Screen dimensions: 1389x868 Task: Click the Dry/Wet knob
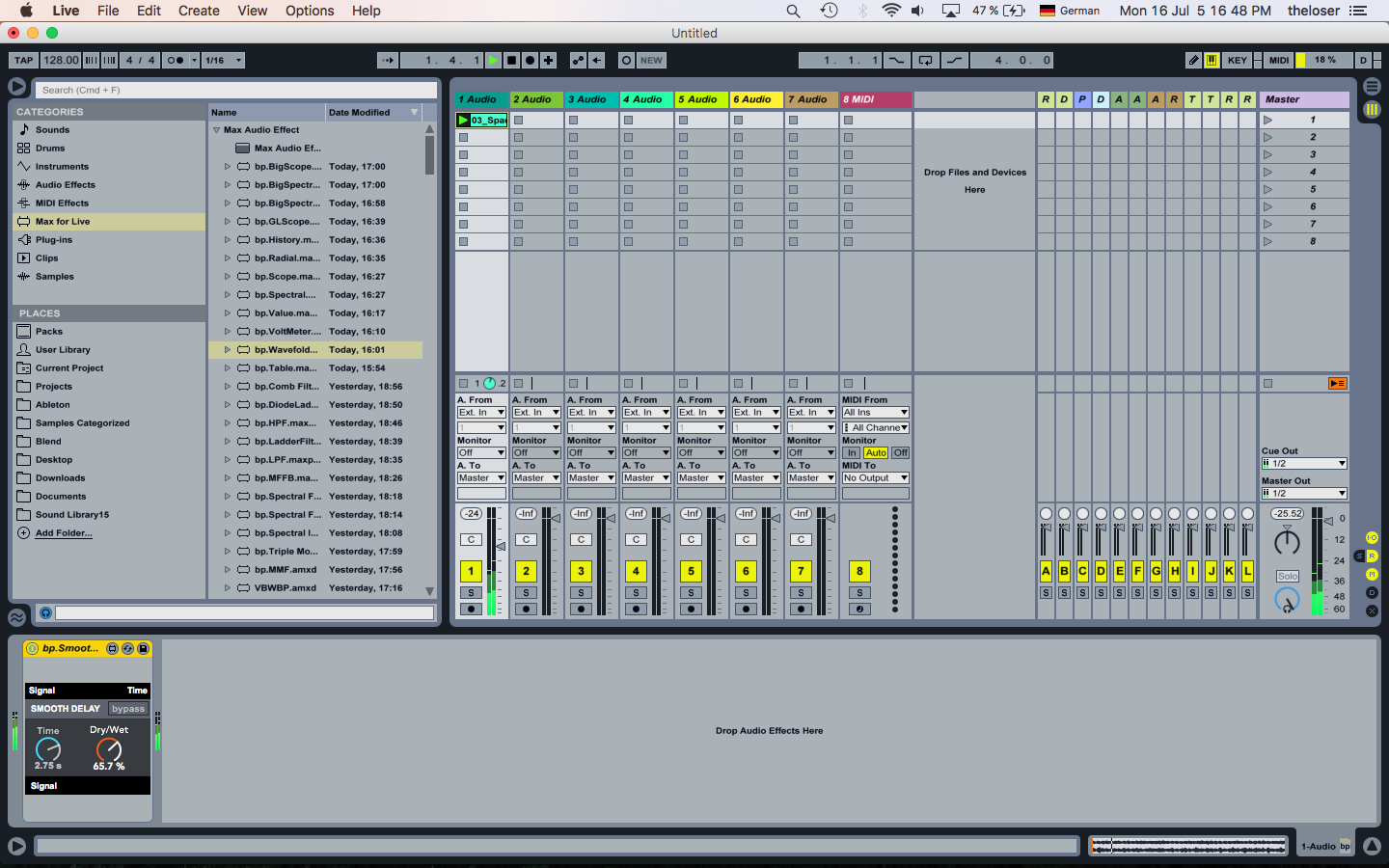point(109,749)
